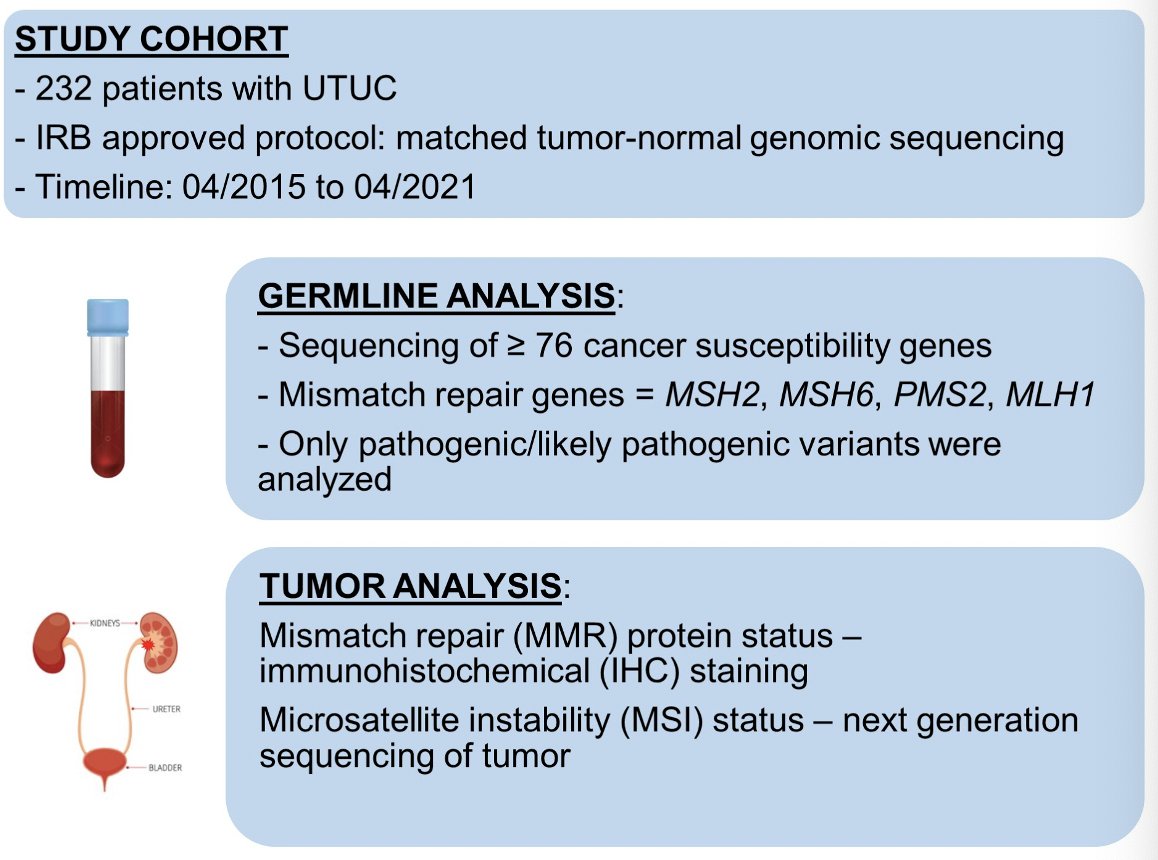Select the MLH1 gene name
1158x860 pixels.
[x=1050, y=395]
